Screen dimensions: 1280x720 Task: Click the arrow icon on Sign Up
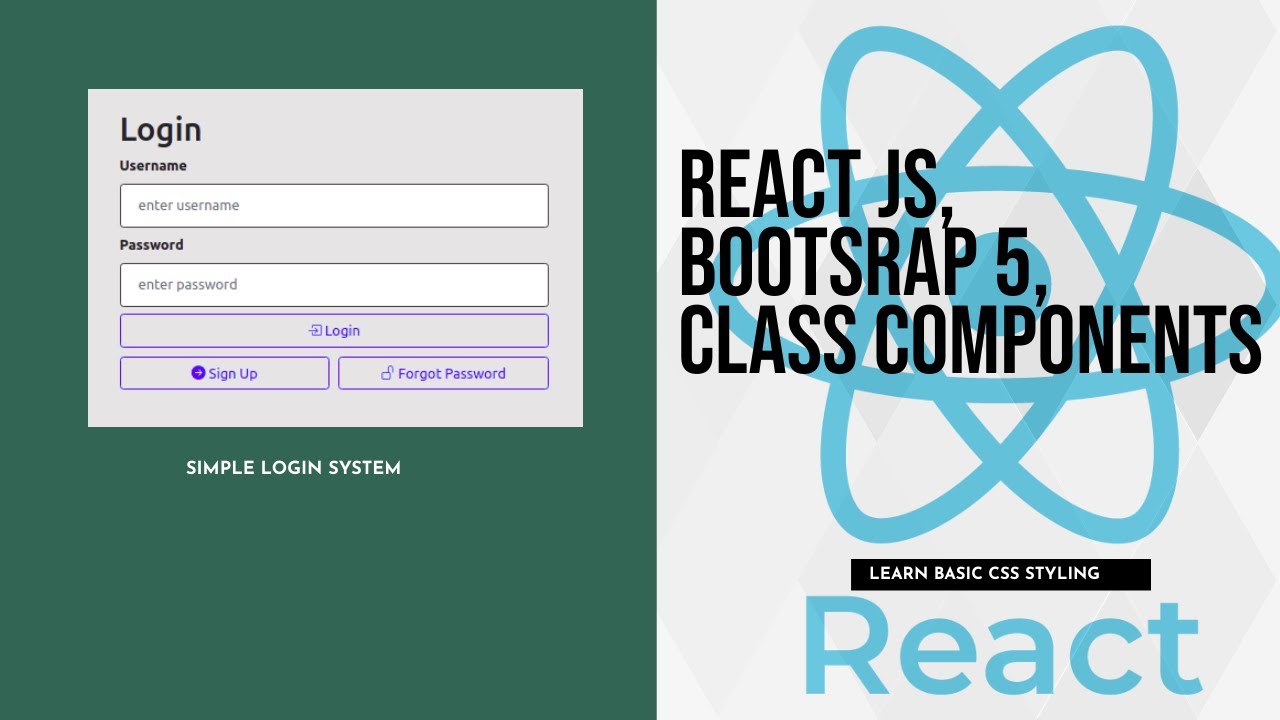coord(198,373)
